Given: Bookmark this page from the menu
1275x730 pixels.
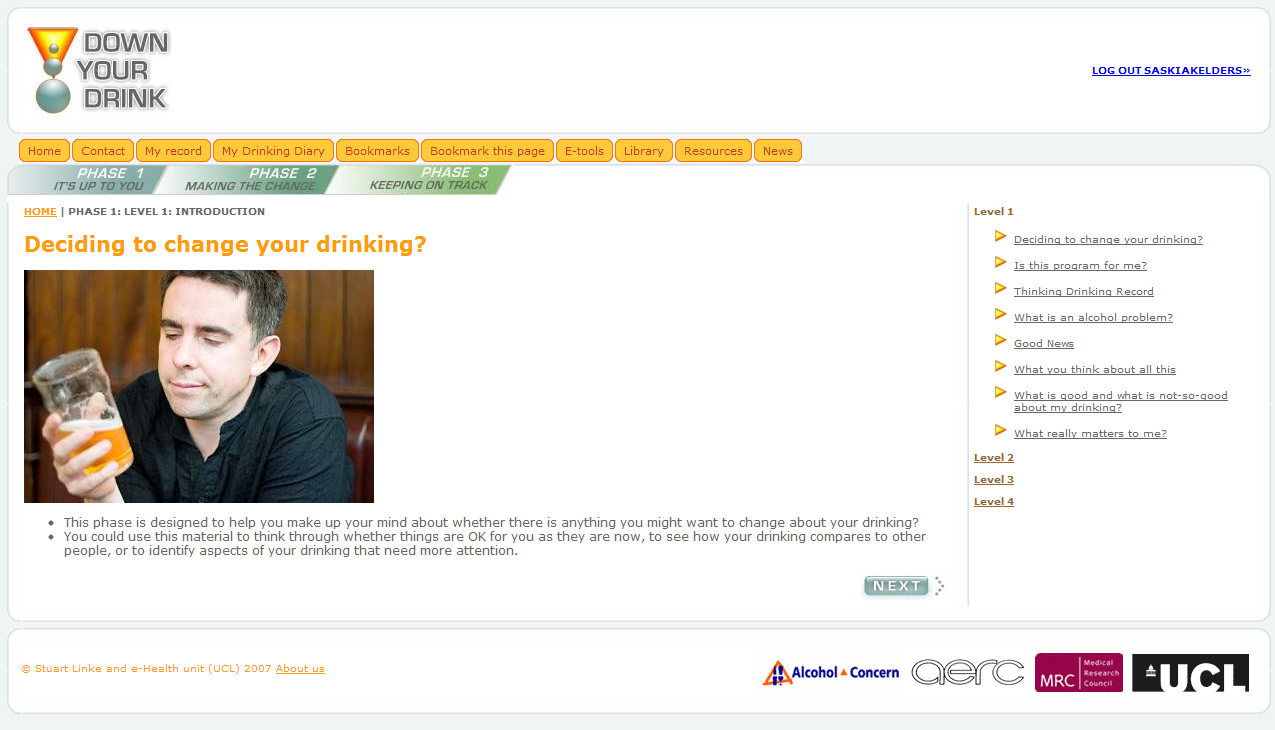Looking at the screenshot, I should point(487,151).
